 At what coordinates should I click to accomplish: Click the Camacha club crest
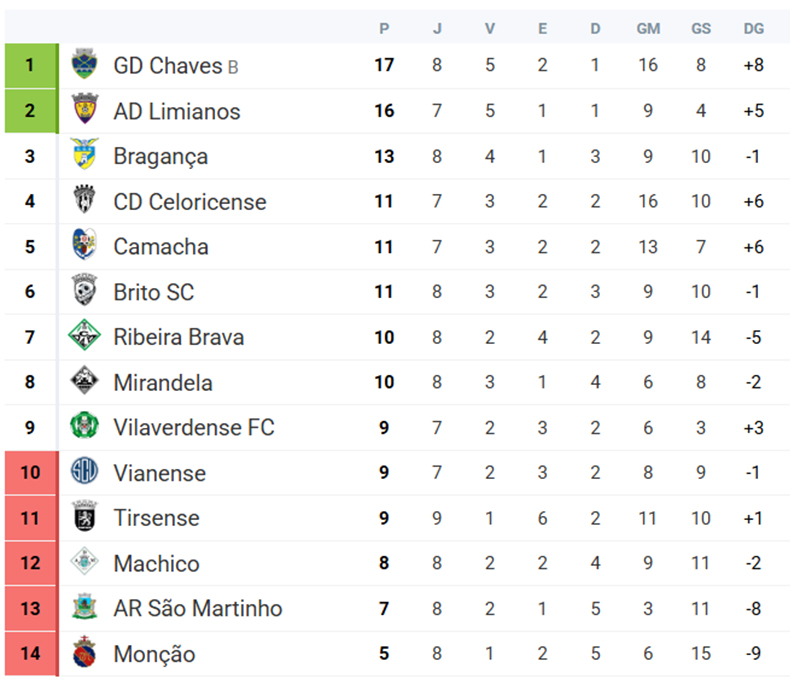85,246
